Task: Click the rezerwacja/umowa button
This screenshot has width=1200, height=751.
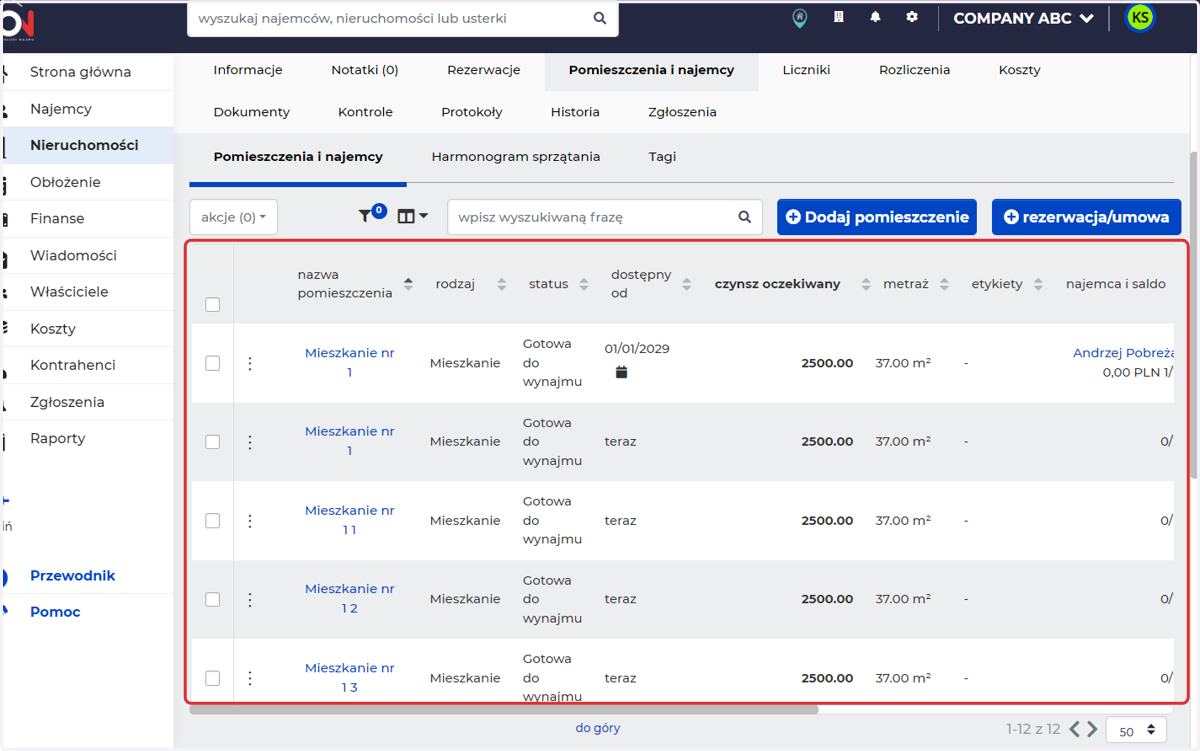Action: (1087, 217)
